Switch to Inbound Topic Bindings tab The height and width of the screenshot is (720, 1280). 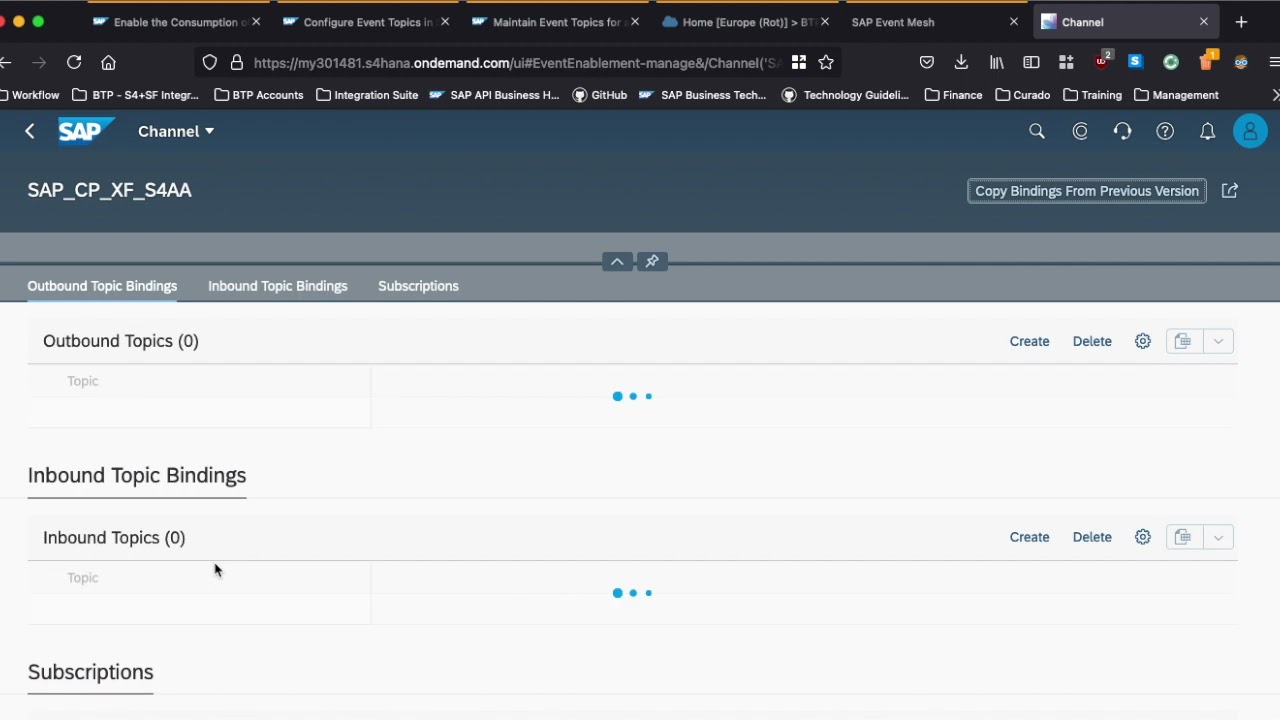click(x=278, y=286)
